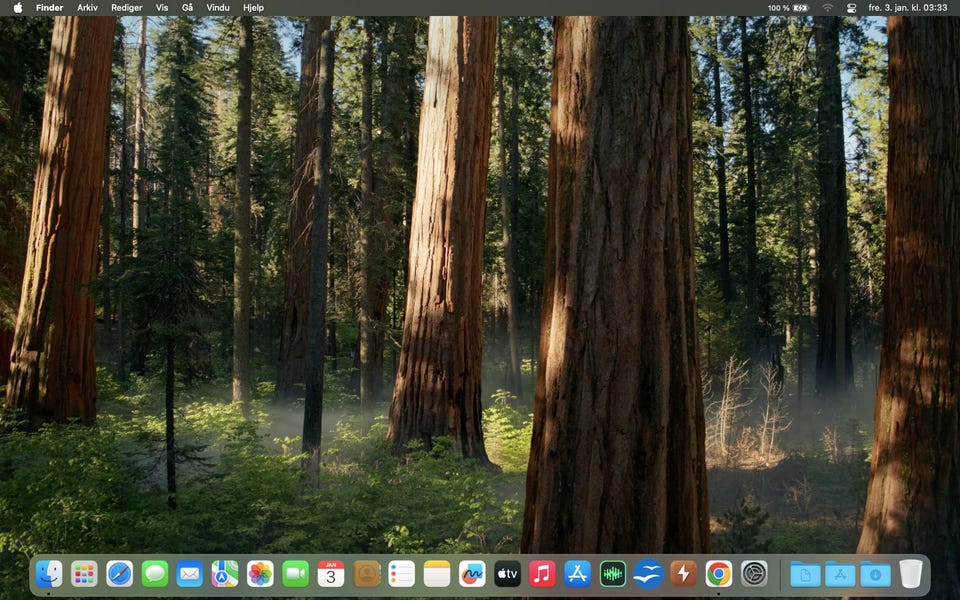Click the date and time clock
The image size is (960, 600).
pyautogui.click(x=907, y=7)
